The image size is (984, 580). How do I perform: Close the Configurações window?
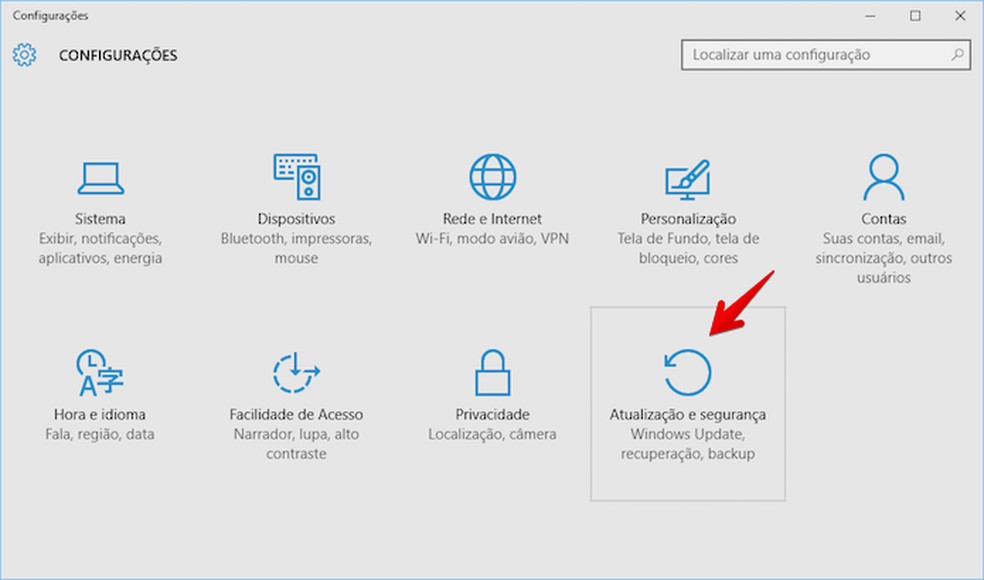pos(960,16)
